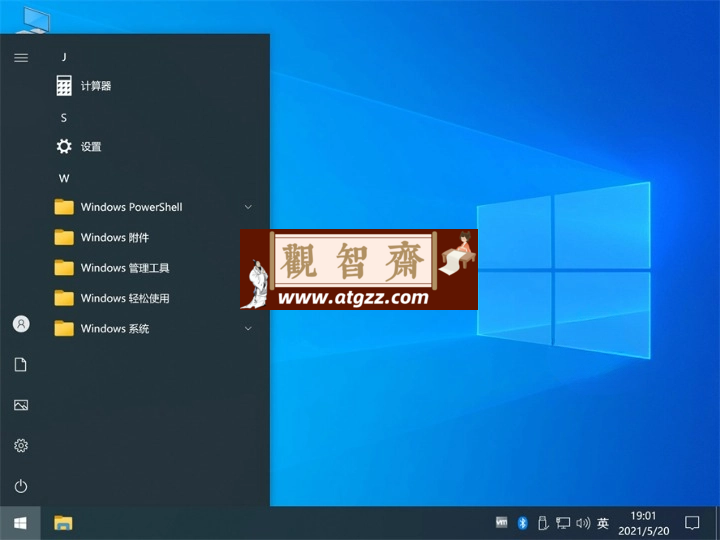Click the safely remove hardware icon
This screenshot has height=540, width=720.
(x=543, y=523)
